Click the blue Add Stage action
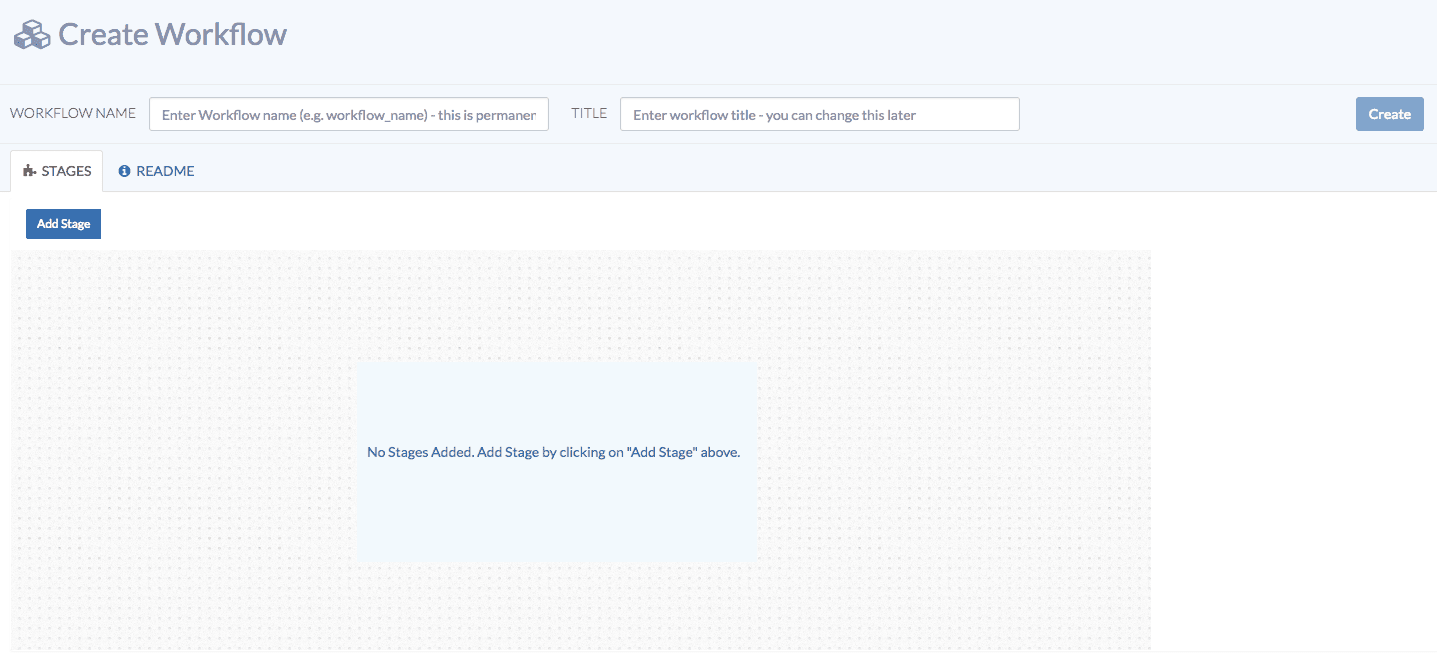This screenshot has width=1437, height=666. (x=63, y=223)
